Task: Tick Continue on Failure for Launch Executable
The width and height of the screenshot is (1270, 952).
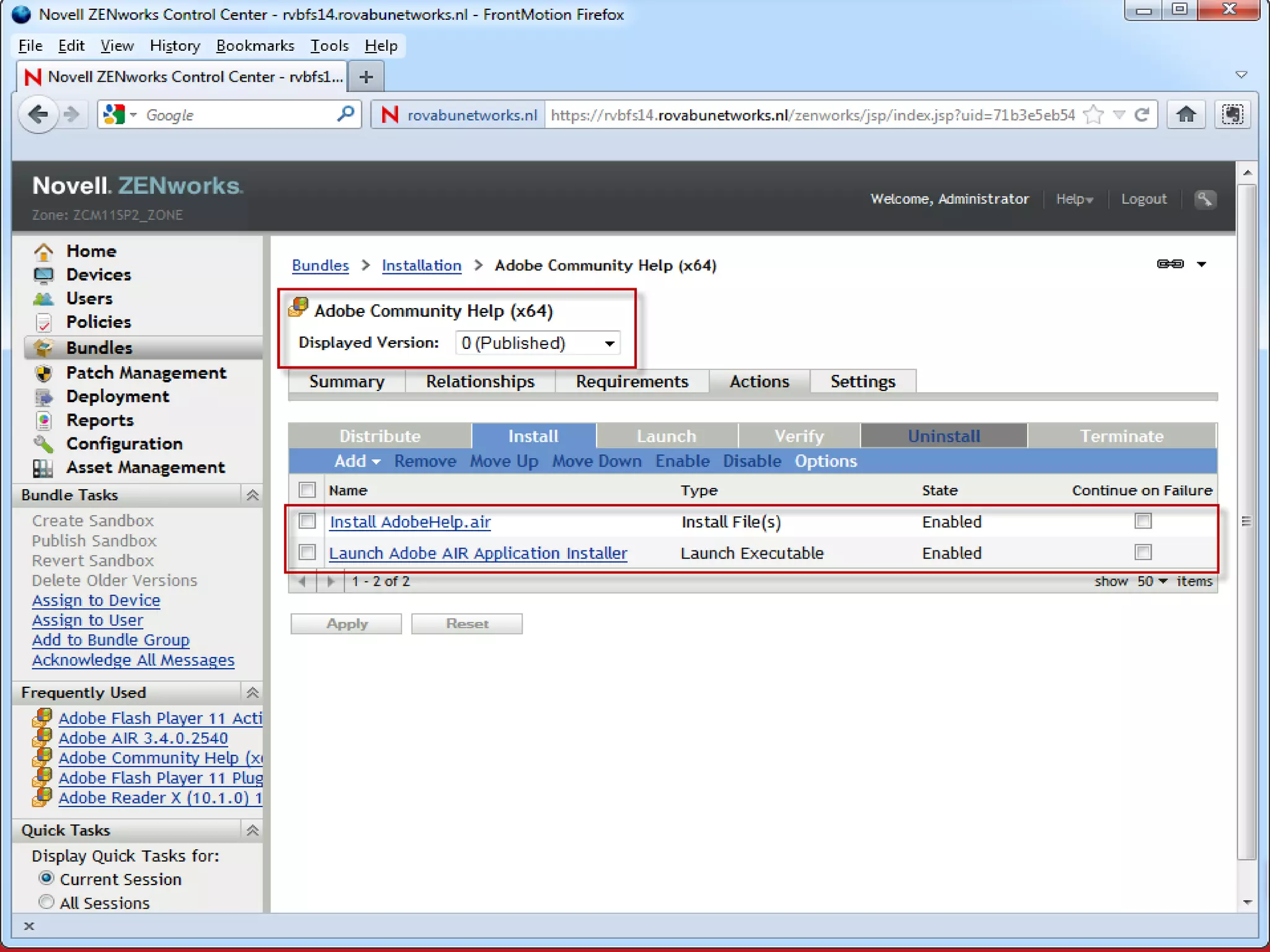Action: pos(1143,552)
